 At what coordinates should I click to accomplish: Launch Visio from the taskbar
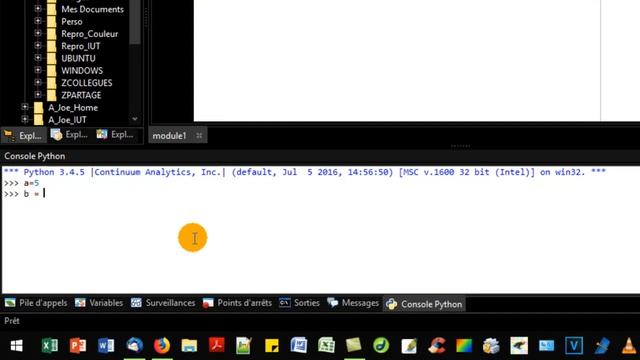[x=574, y=346]
